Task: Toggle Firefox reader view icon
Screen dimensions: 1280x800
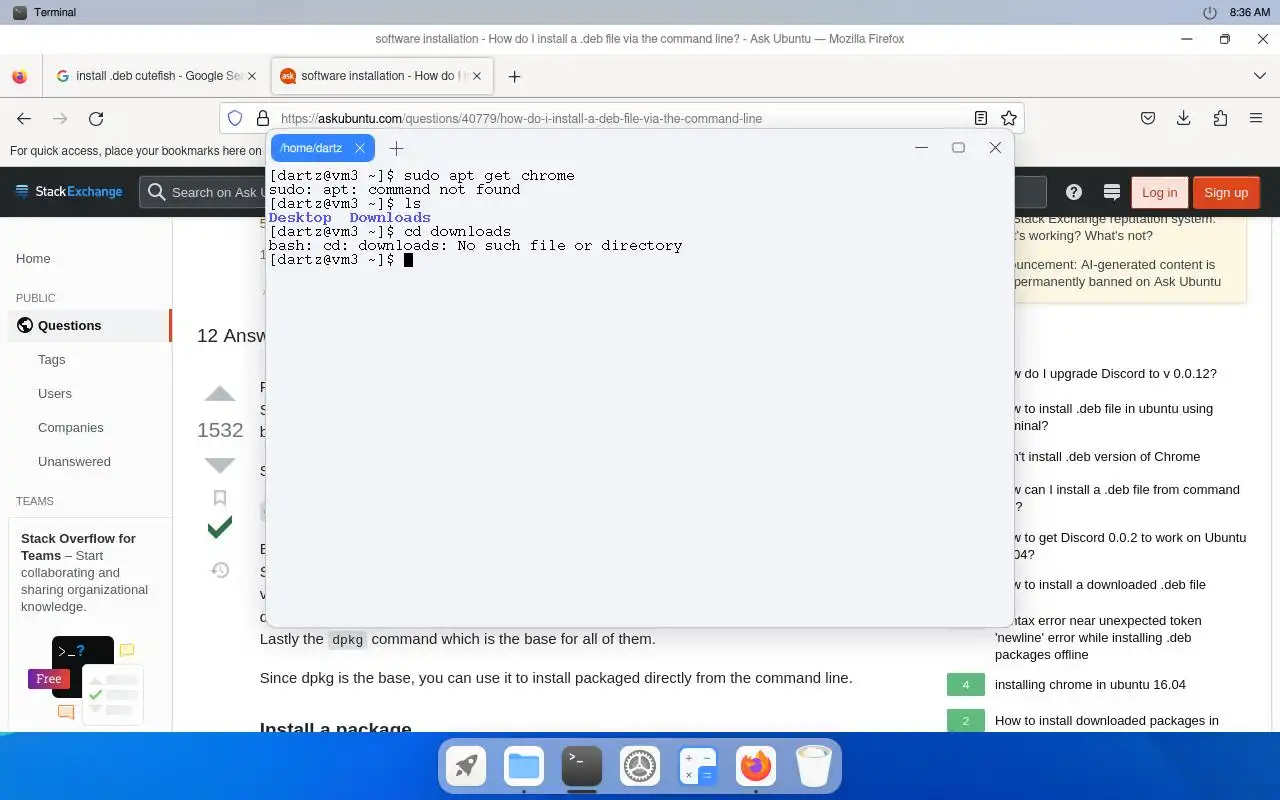Action: (981, 118)
